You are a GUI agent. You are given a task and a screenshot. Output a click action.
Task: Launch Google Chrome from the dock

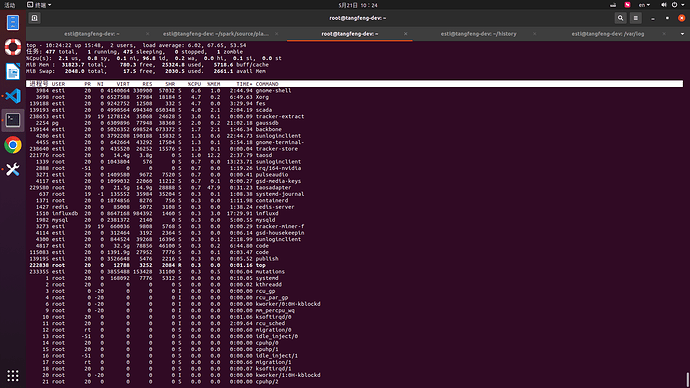[13, 145]
